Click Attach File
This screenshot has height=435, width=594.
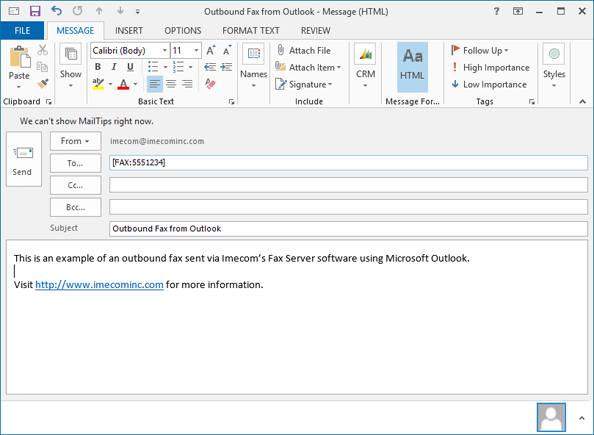(303, 50)
